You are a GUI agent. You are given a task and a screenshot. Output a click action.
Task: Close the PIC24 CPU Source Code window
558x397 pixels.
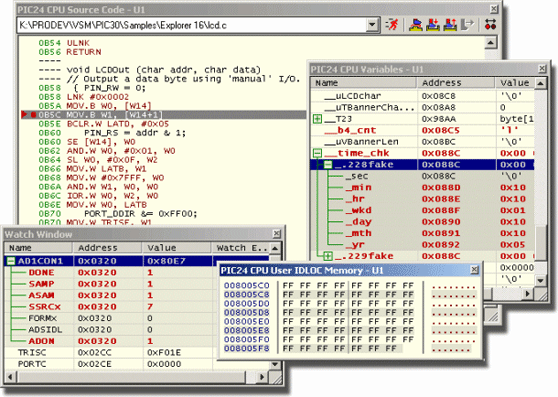[x=494, y=9]
